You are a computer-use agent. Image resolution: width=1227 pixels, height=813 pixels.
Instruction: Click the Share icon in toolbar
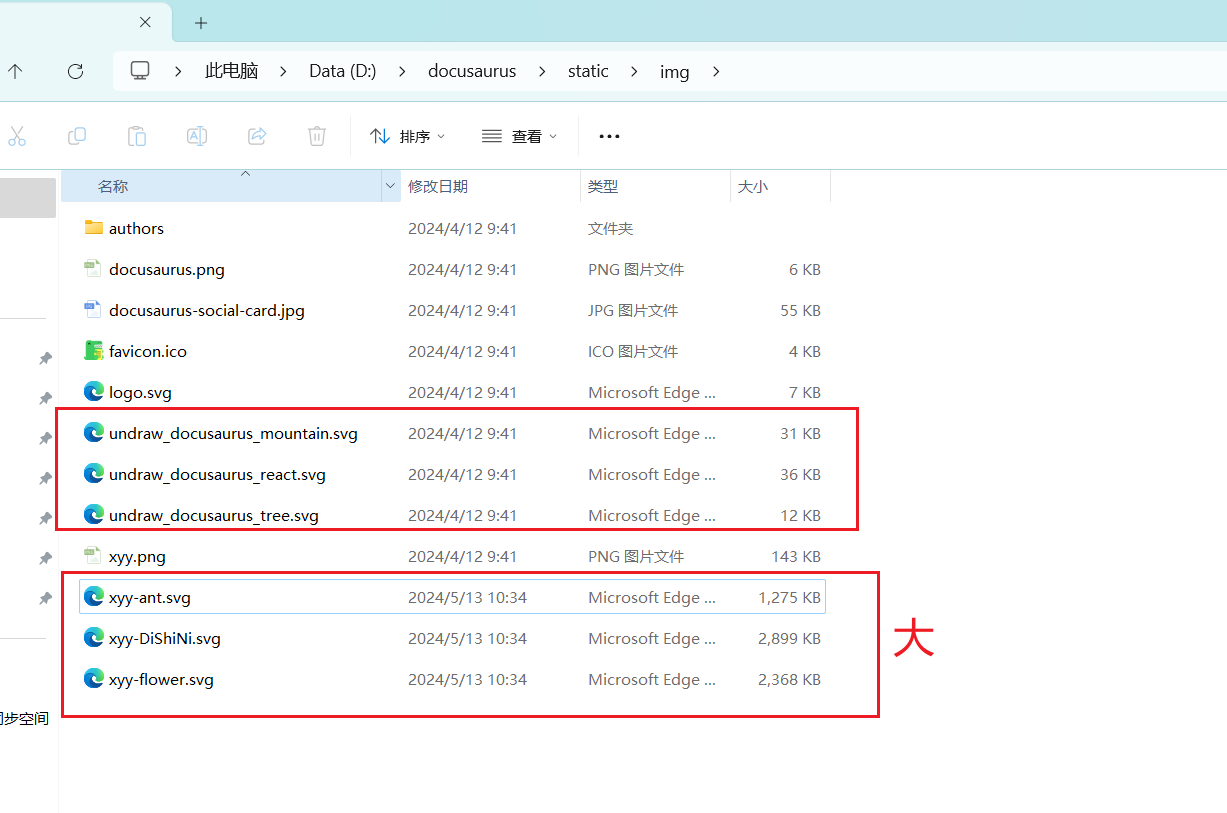coord(257,136)
